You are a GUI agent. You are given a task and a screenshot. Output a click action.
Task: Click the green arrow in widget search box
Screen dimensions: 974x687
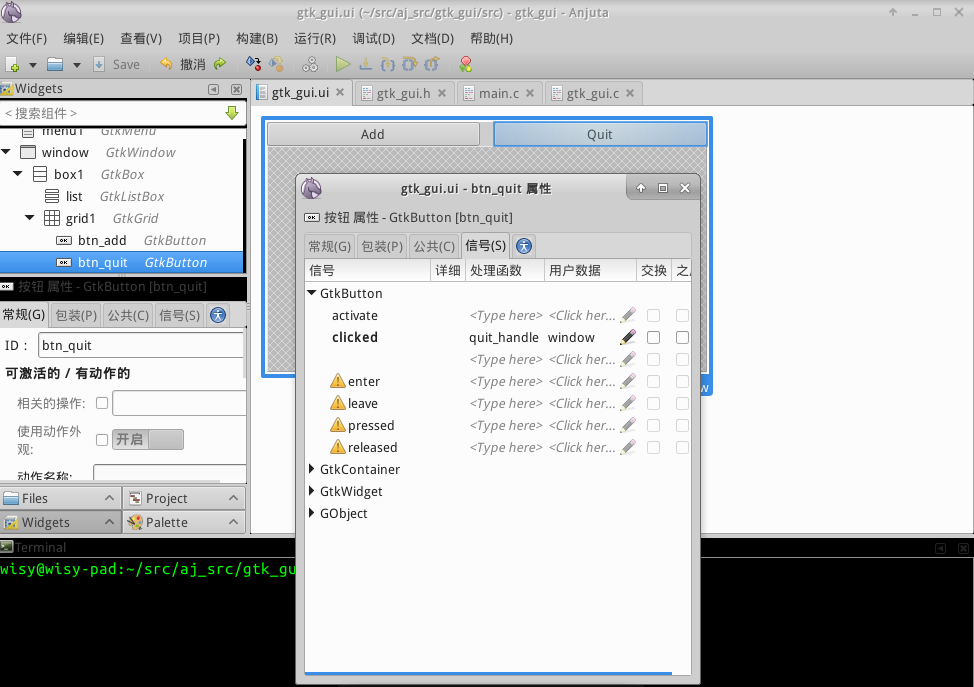(232, 113)
